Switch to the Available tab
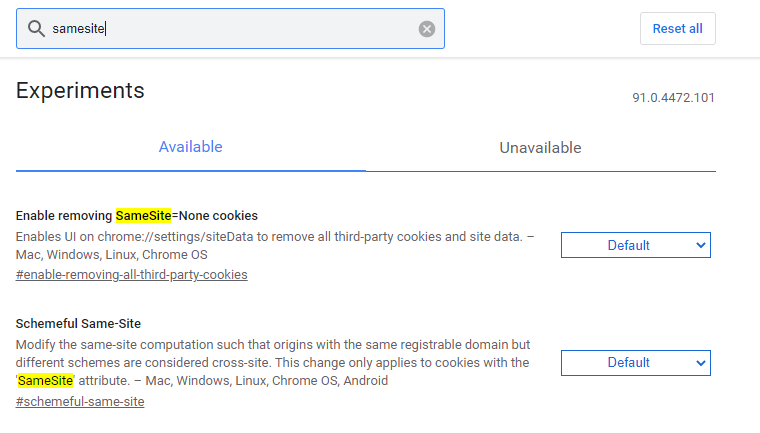The width and height of the screenshot is (760, 433). click(191, 147)
